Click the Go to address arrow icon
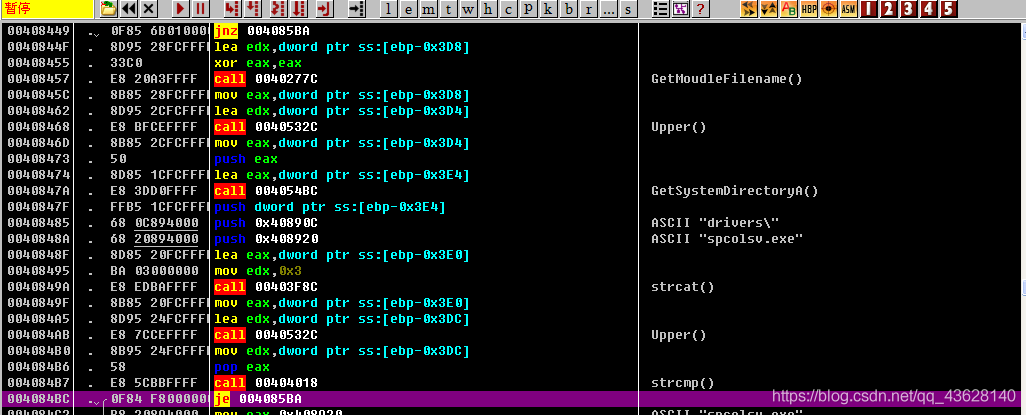Image resolution: width=1026 pixels, height=415 pixels. pyautogui.click(x=355, y=9)
